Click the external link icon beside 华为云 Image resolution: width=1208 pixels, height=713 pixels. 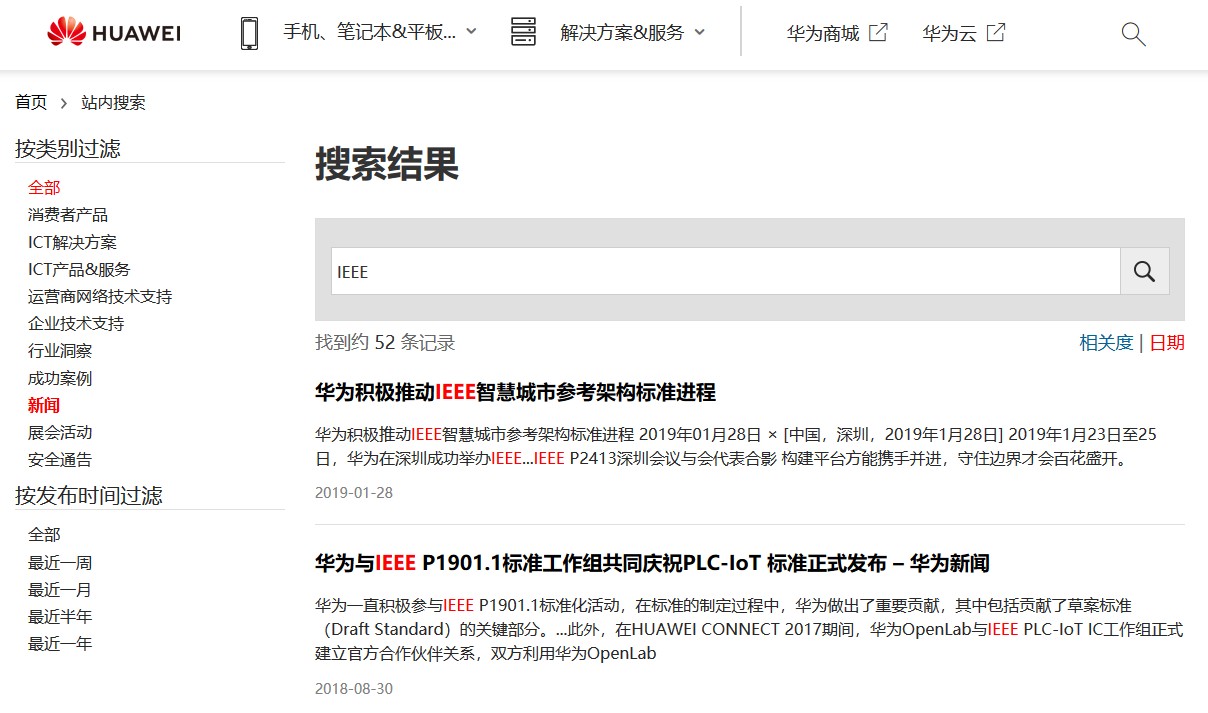click(996, 33)
